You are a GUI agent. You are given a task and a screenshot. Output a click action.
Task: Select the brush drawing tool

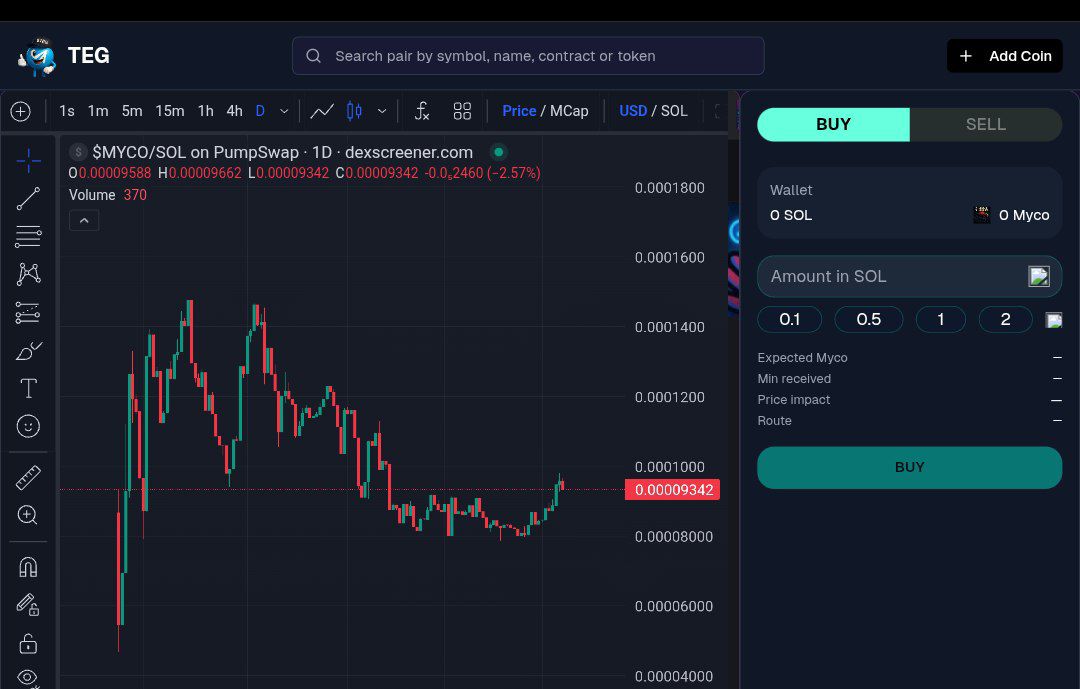pos(28,351)
